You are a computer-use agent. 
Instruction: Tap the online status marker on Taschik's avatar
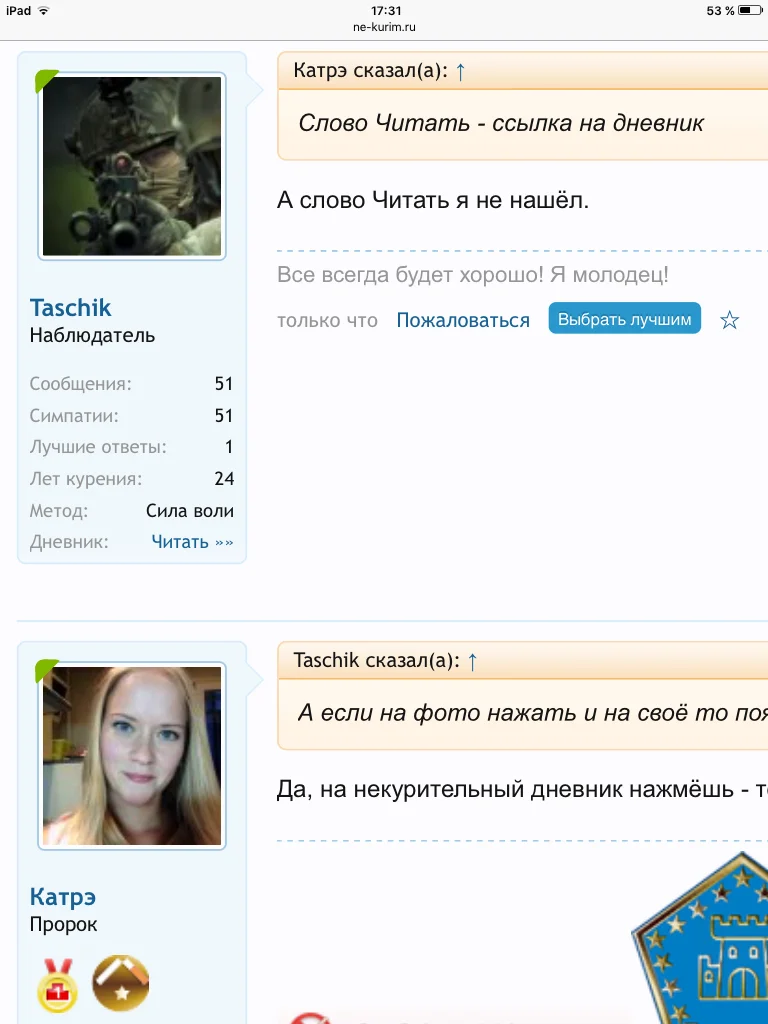pyautogui.click(x=46, y=80)
